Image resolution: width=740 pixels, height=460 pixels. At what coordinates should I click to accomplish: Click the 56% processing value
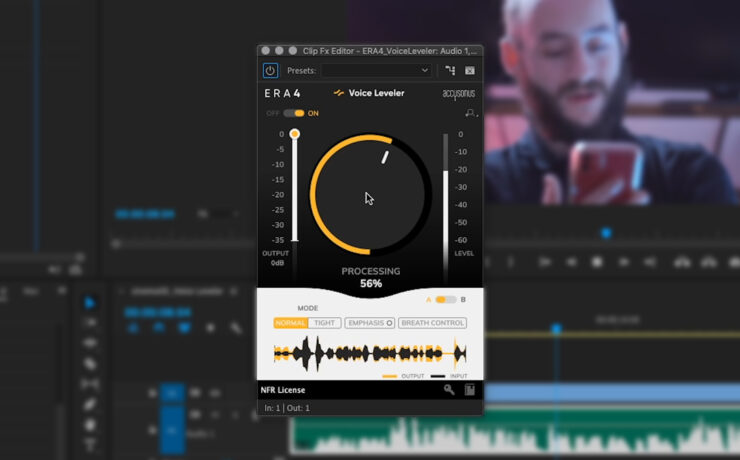click(371, 284)
